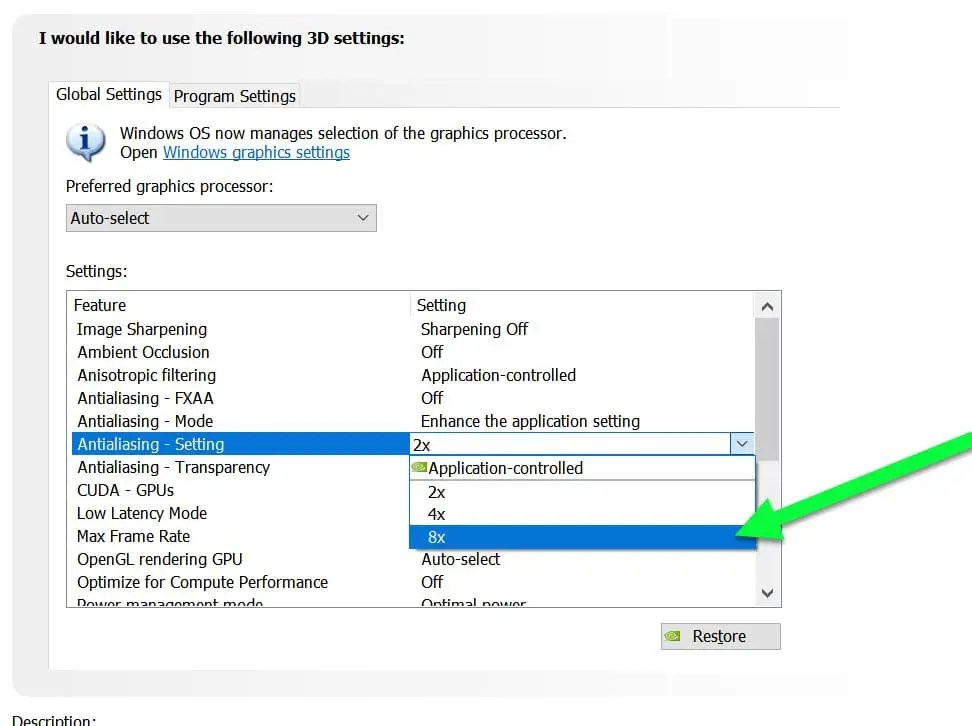972x726 pixels.
Task: Collapse the Antialiasing Setting dropdown arrow
Action: (x=742, y=444)
